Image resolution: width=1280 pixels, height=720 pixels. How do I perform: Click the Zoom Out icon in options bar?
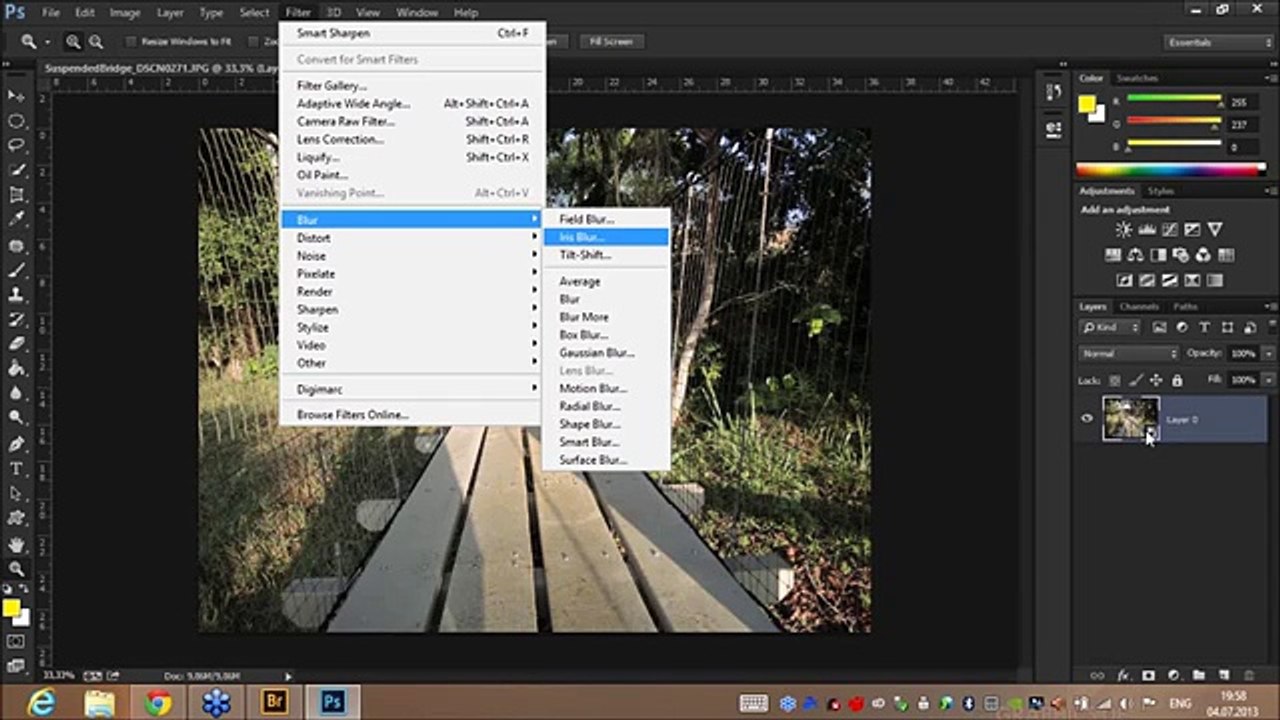(96, 42)
